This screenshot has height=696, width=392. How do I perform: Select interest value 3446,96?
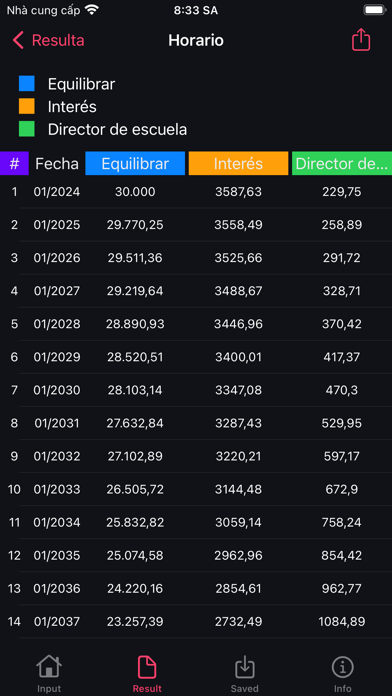coord(238,324)
